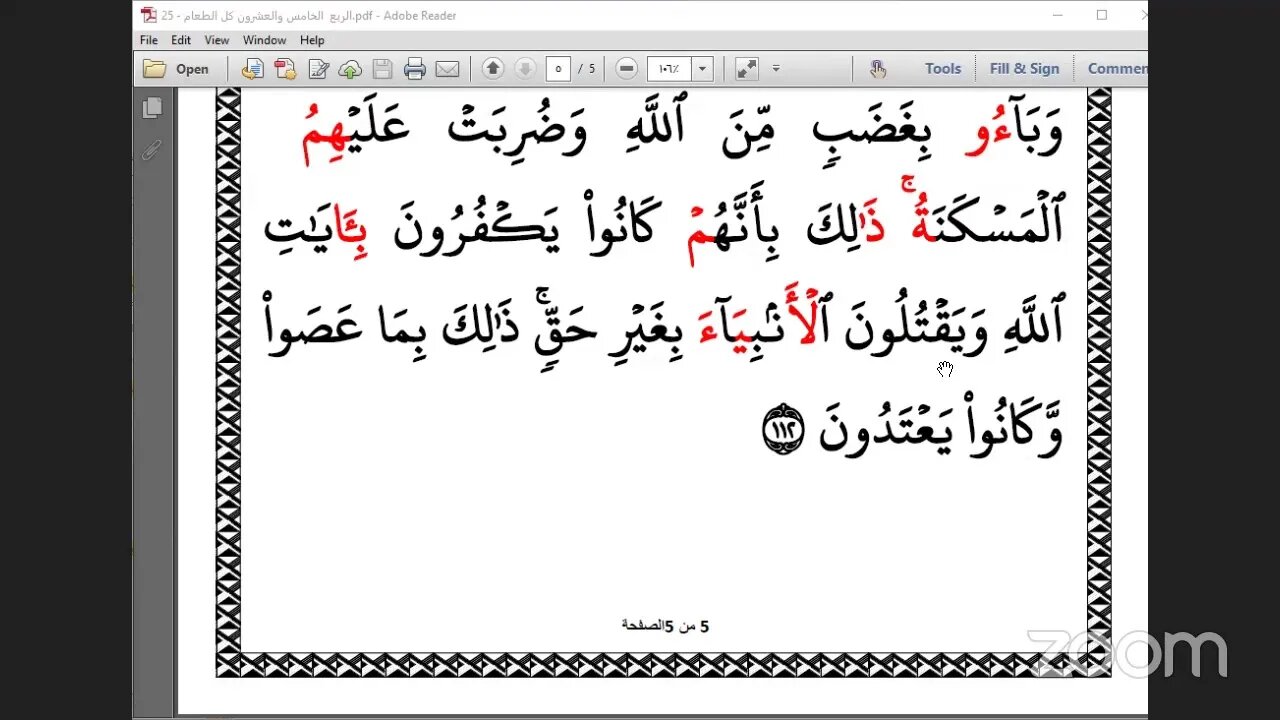Click the convert file to PDF icon
Viewport: 1280px width, 720px height.
[x=253, y=69]
